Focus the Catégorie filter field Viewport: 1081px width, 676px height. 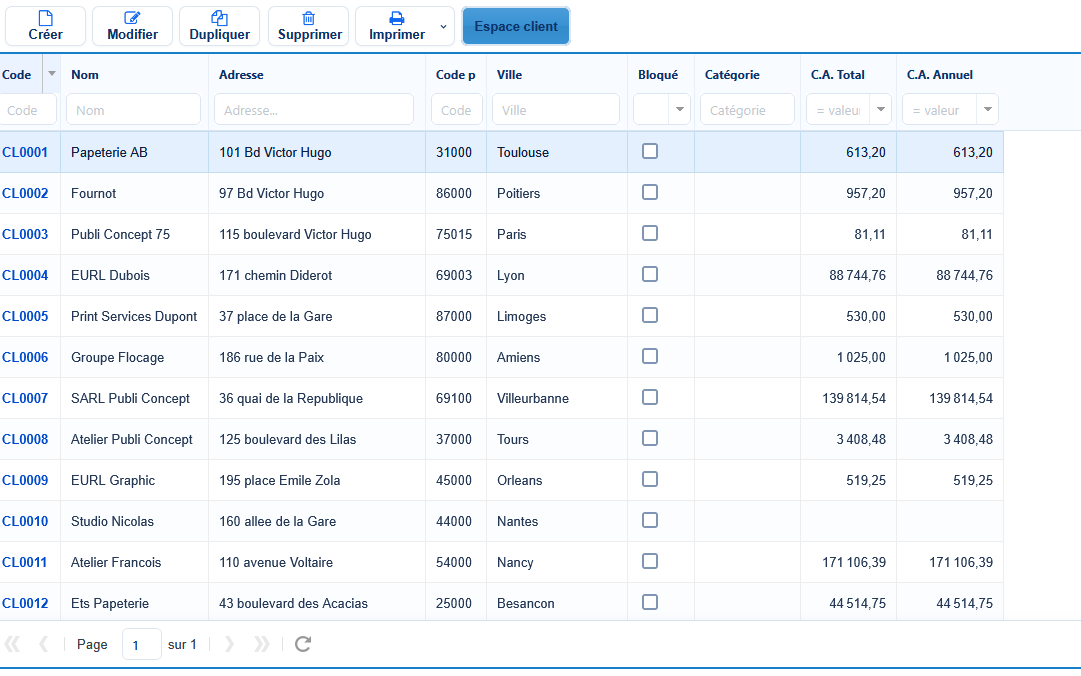[747, 110]
